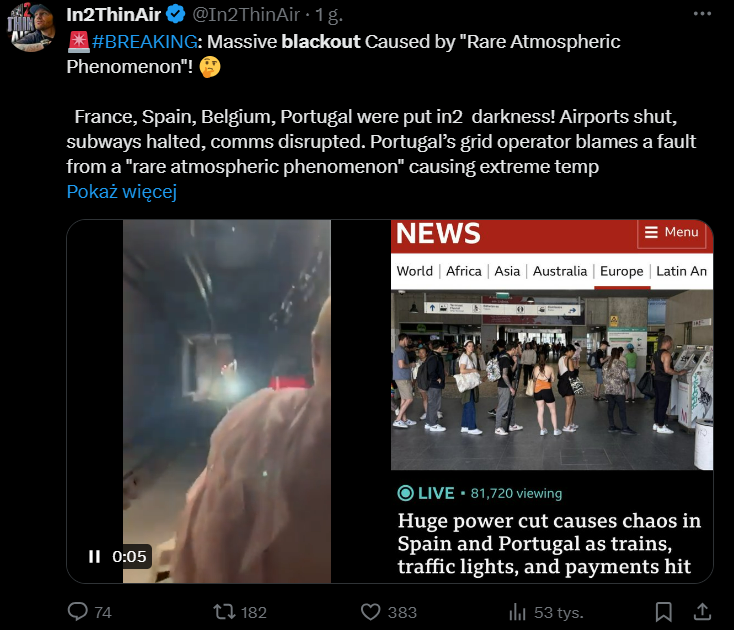Open the reply comment icon
734x630 pixels.
click(78, 611)
